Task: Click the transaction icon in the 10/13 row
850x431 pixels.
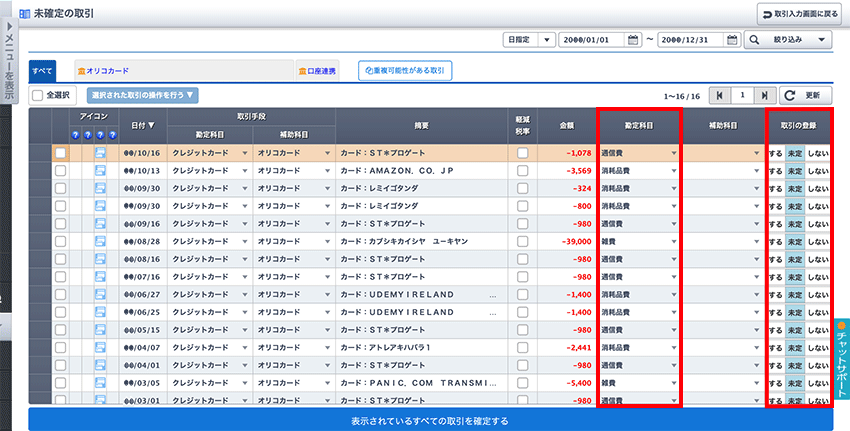Action: point(100,171)
